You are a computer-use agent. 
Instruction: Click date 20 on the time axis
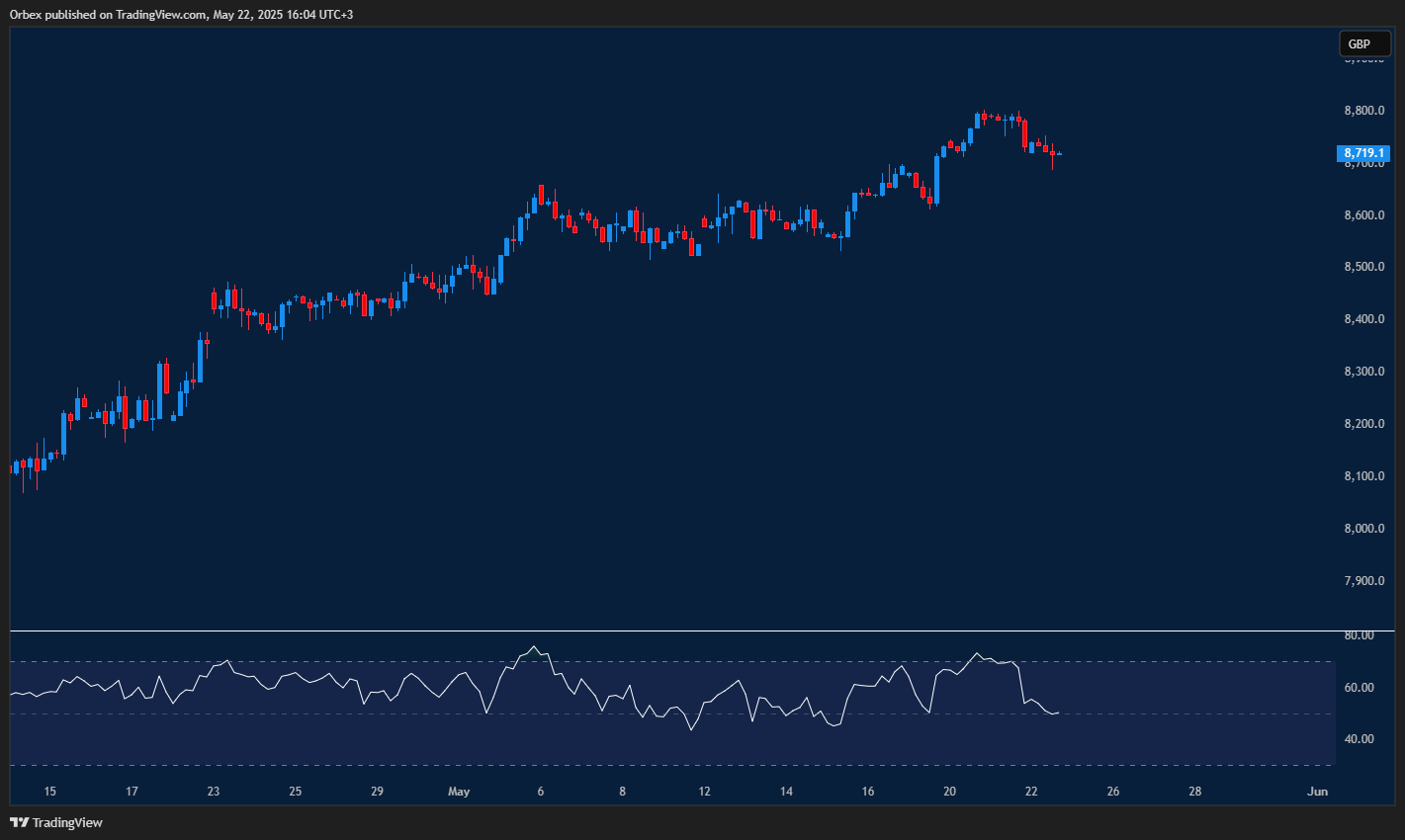949,792
